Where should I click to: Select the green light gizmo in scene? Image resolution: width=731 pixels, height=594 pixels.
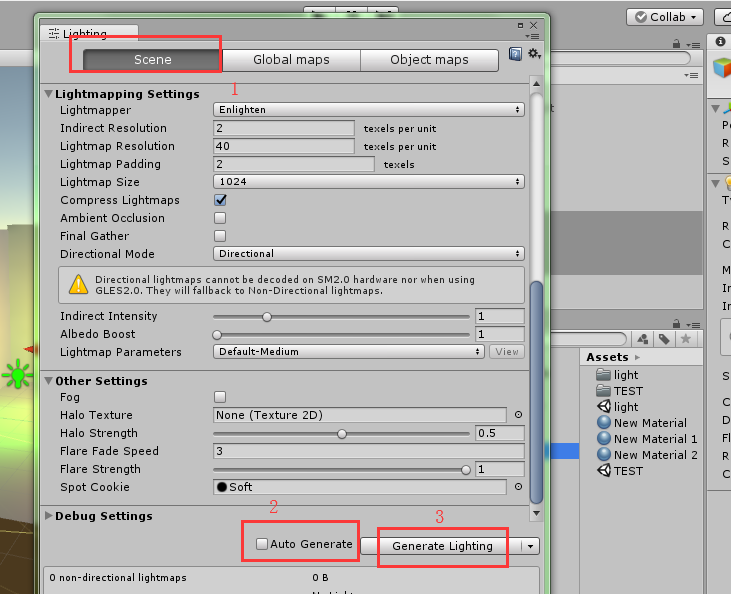(x=18, y=374)
